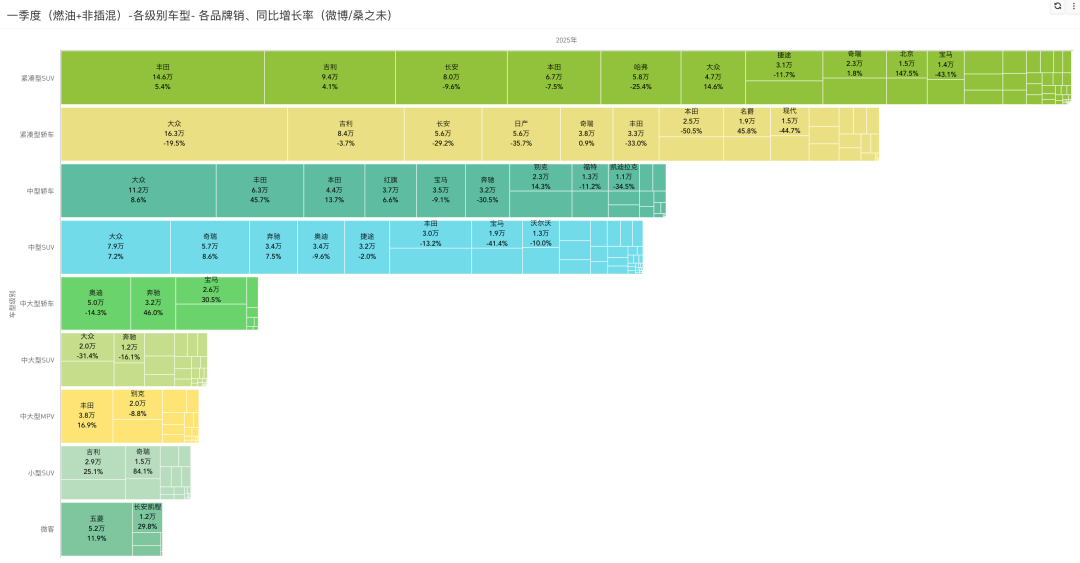Select the 丰田 14.6万 tile in 紧凑型SUV
Viewport: 1080px width, 563px height.
click(x=163, y=77)
